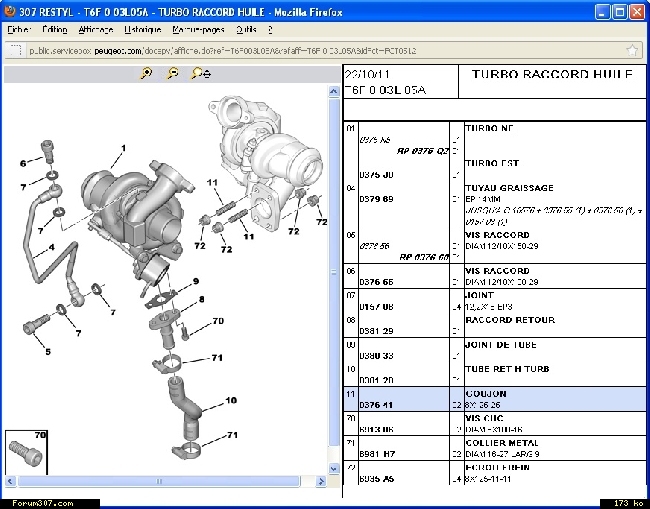This screenshot has height=509, width=650.
Task: Click the horizontal scrollbar thumb under diagram
Action: [x=159, y=481]
